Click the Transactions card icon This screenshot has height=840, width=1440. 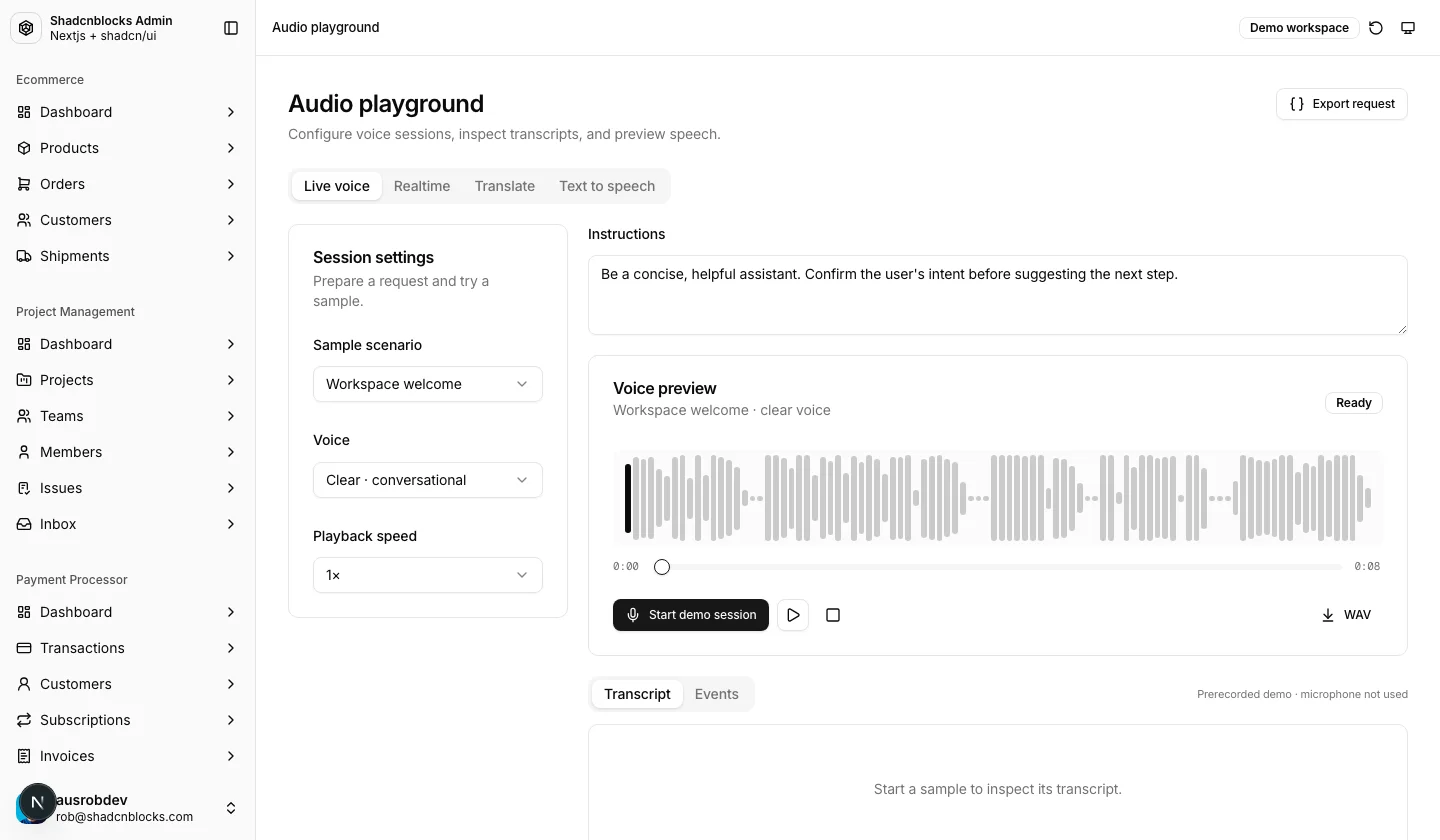24,648
